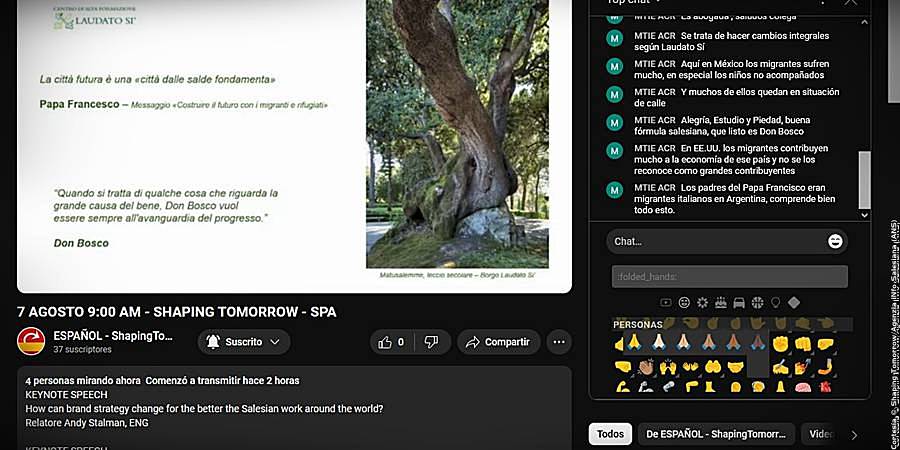Dislike the video with thumbs down
Screen dimensions: 900x450
(x=432, y=342)
